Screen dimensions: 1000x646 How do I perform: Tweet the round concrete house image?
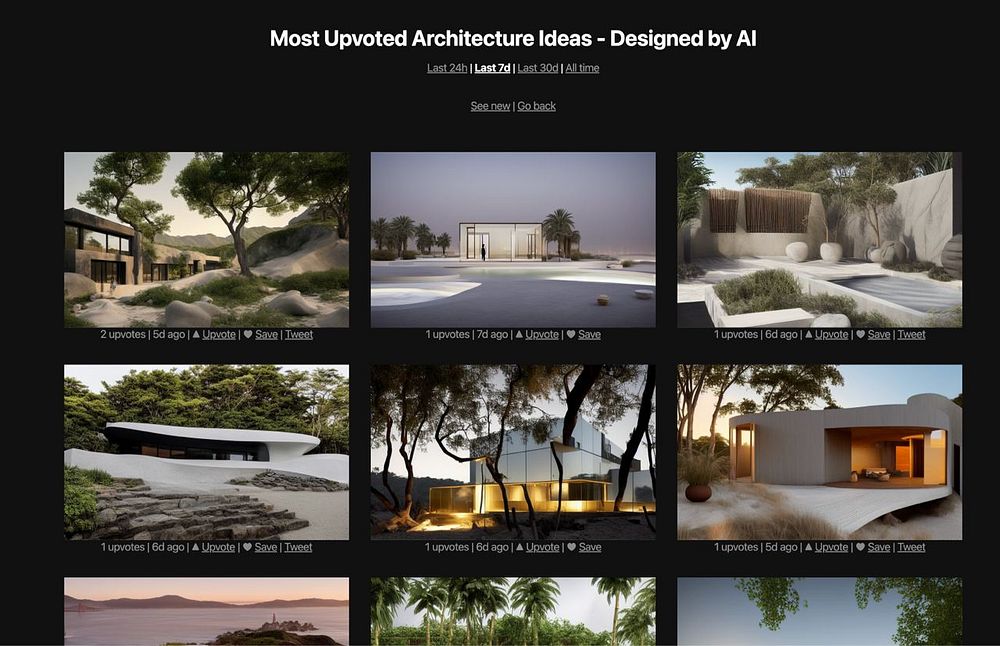pyautogui.click(x=911, y=547)
